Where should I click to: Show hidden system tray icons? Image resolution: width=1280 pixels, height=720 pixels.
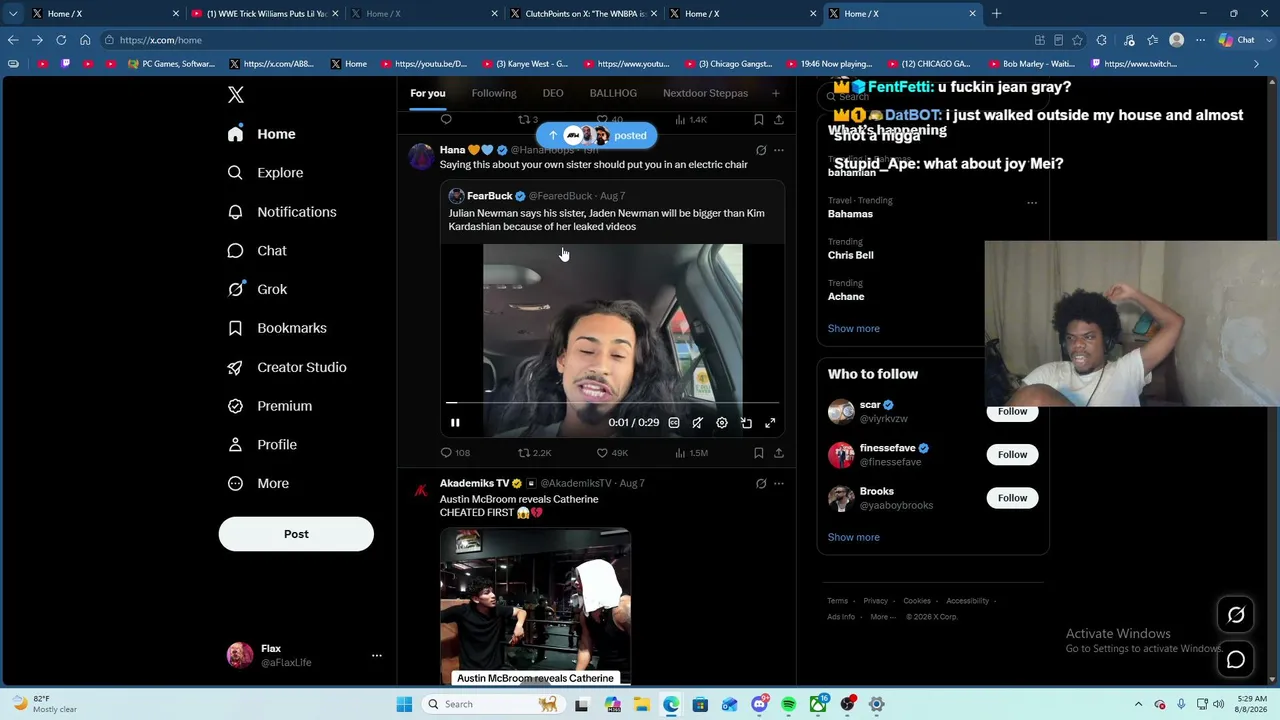(x=1138, y=704)
